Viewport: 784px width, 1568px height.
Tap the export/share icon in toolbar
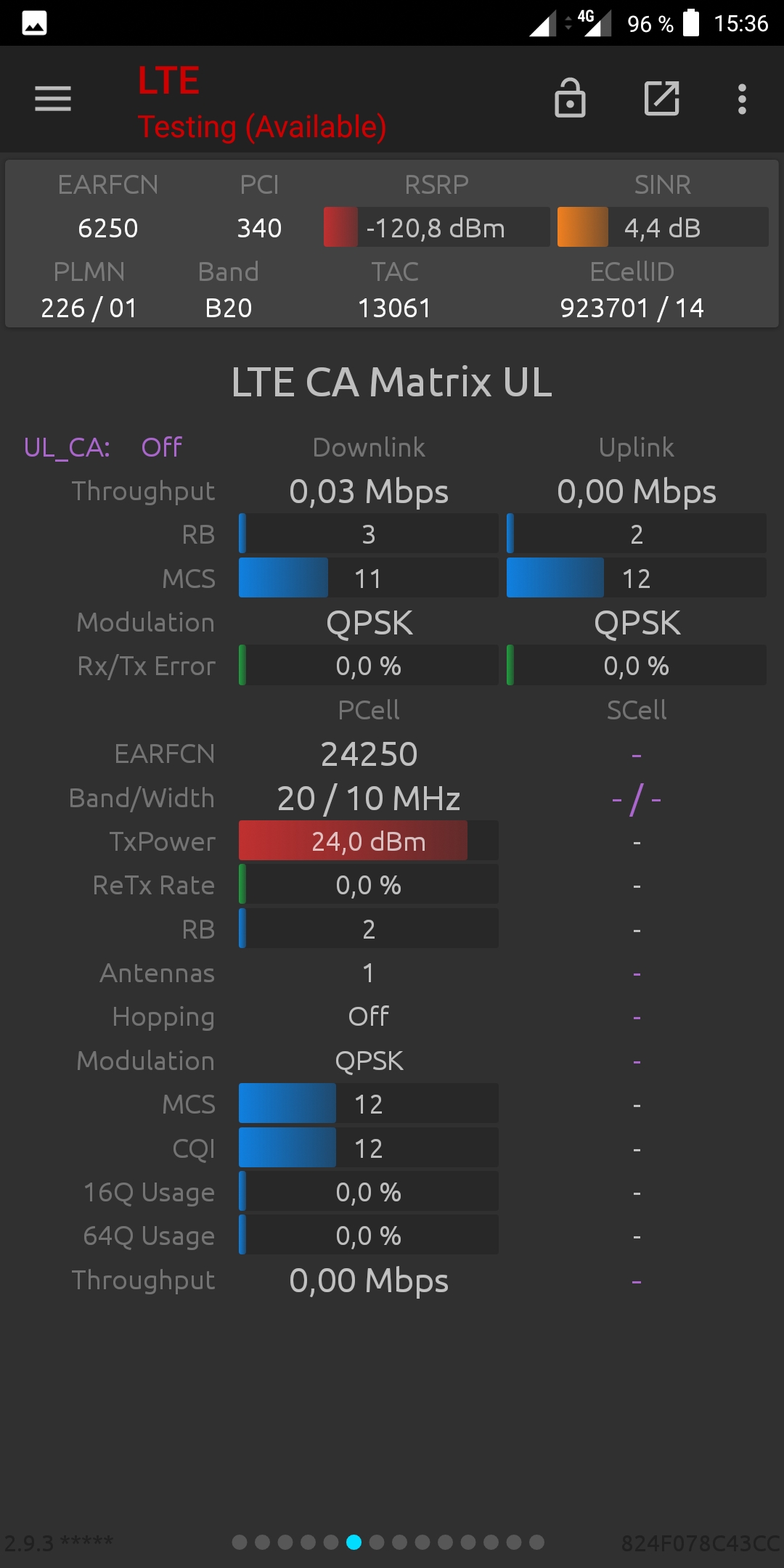(662, 98)
